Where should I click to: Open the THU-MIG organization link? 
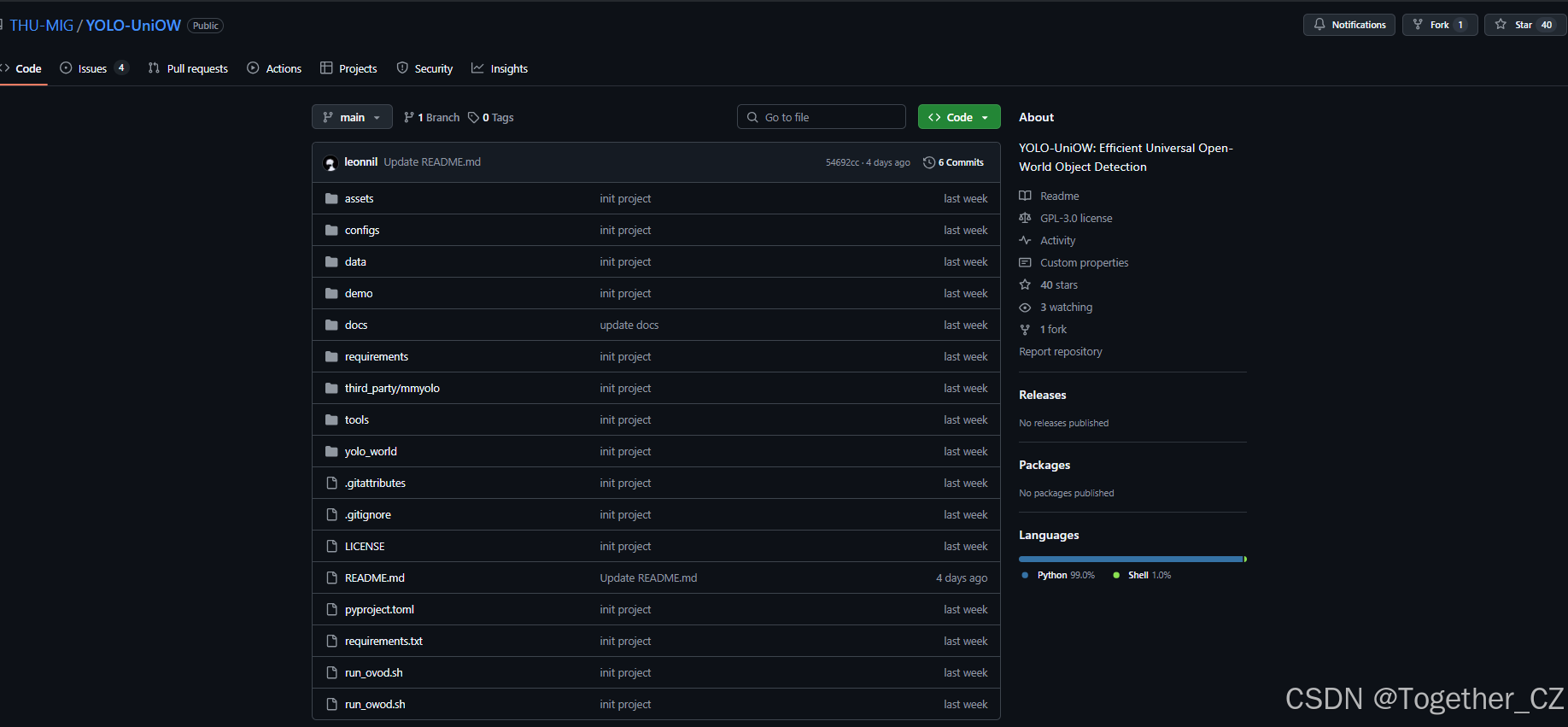[42, 26]
